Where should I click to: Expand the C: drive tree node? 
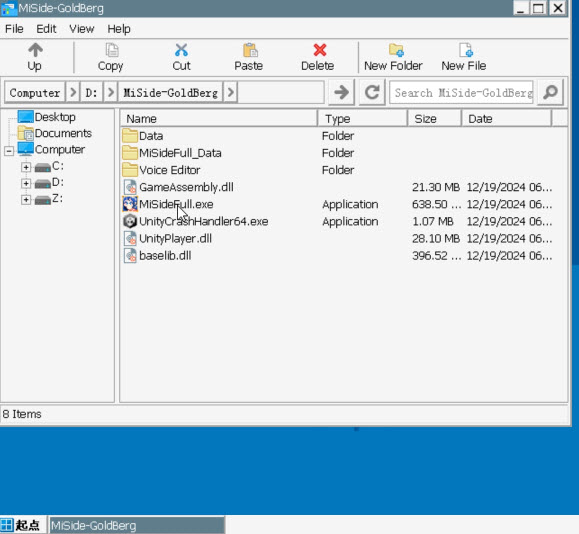(26, 167)
